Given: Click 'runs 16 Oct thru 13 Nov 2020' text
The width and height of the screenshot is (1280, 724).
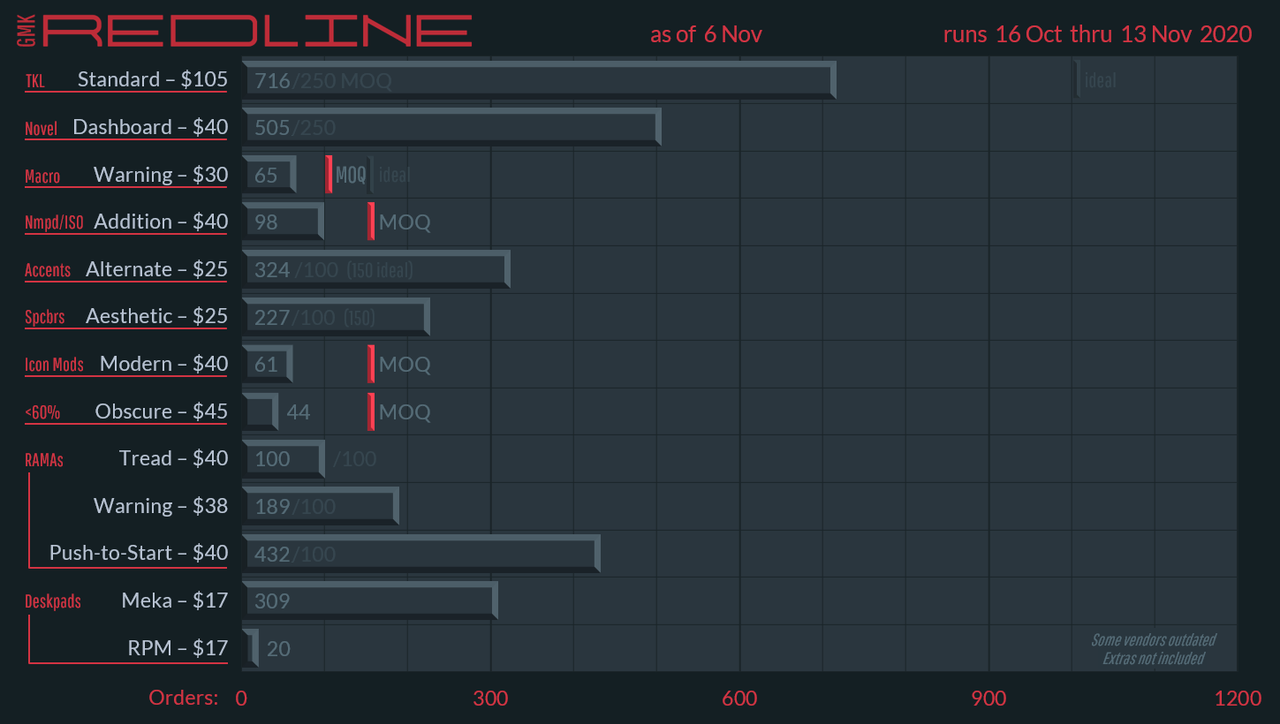Looking at the screenshot, I should [x=1097, y=34].
